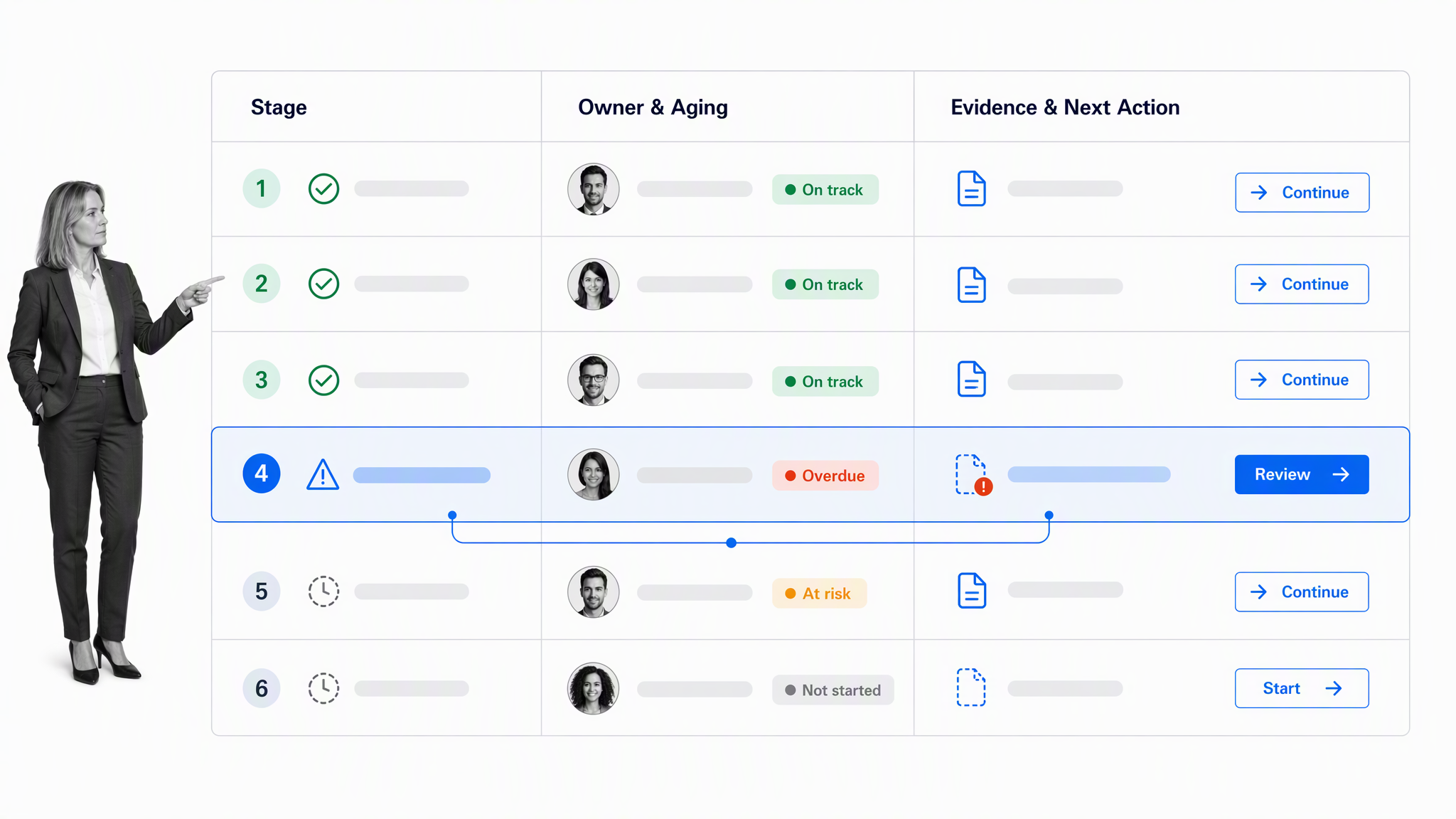Click the green checkmark icon in stage 1 row
This screenshot has width=1456, height=819.
point(323,189)
